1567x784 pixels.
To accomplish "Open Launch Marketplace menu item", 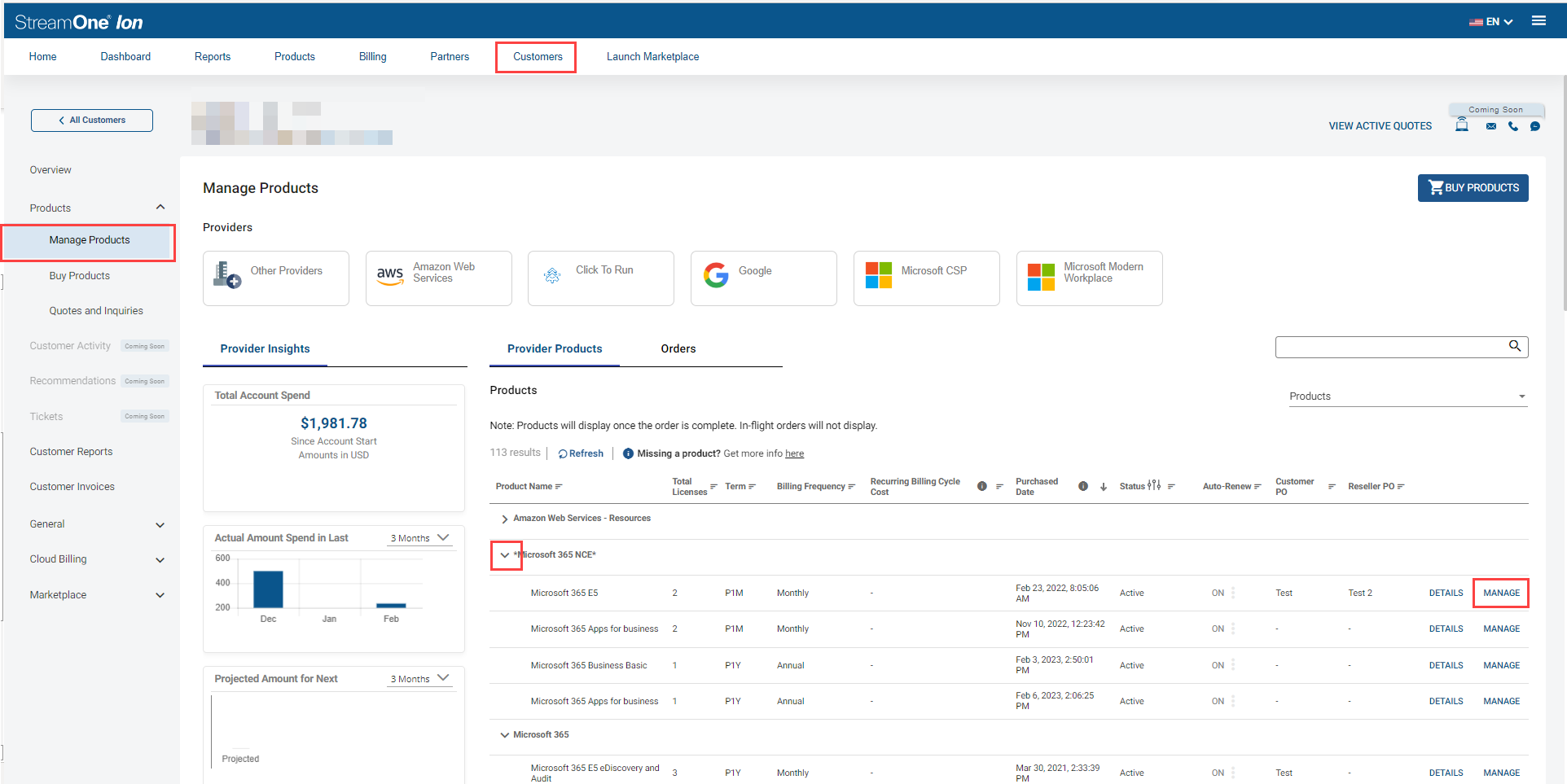I will pos(652,57).
